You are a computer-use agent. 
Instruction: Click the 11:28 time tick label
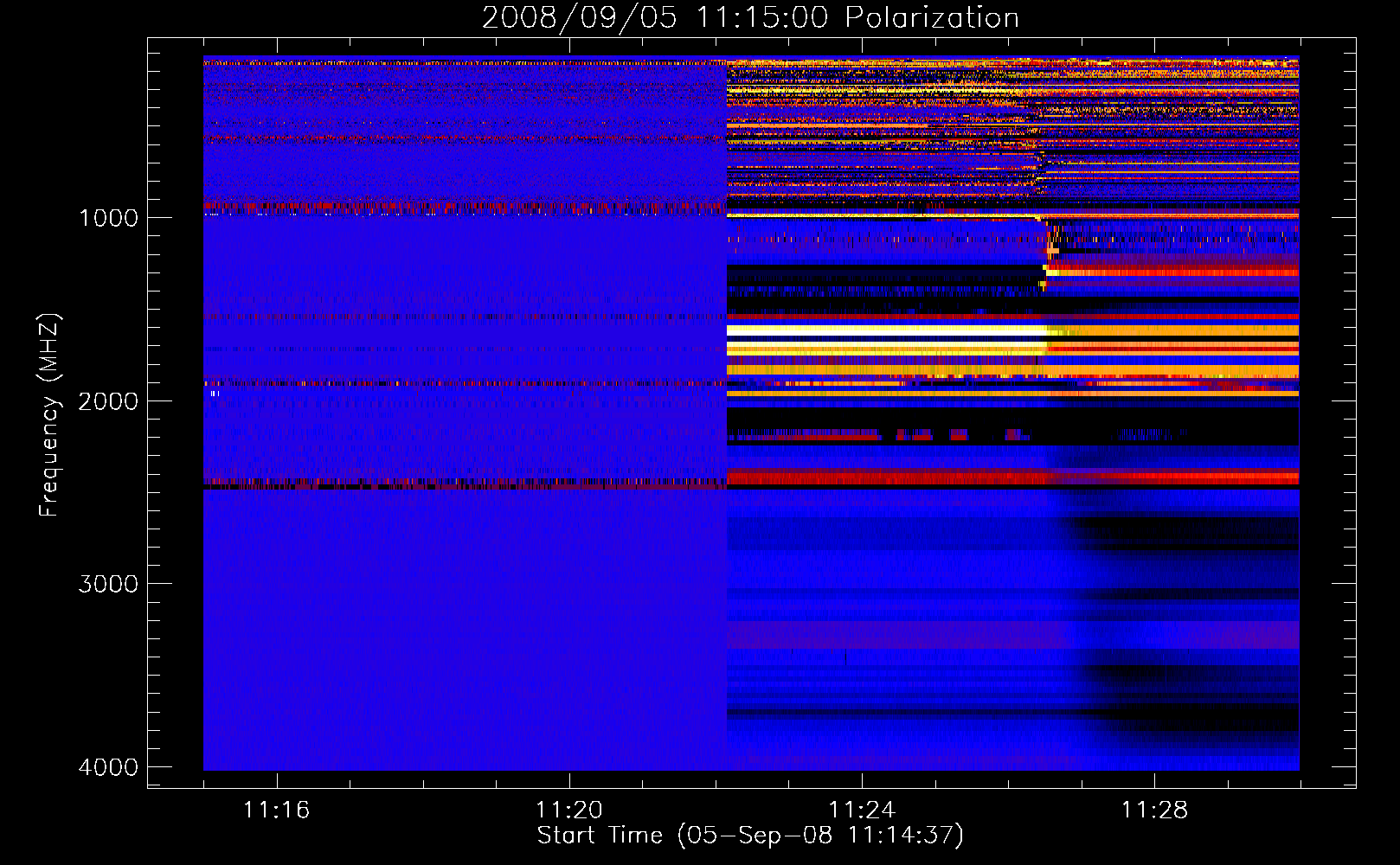pos(1155,810)
